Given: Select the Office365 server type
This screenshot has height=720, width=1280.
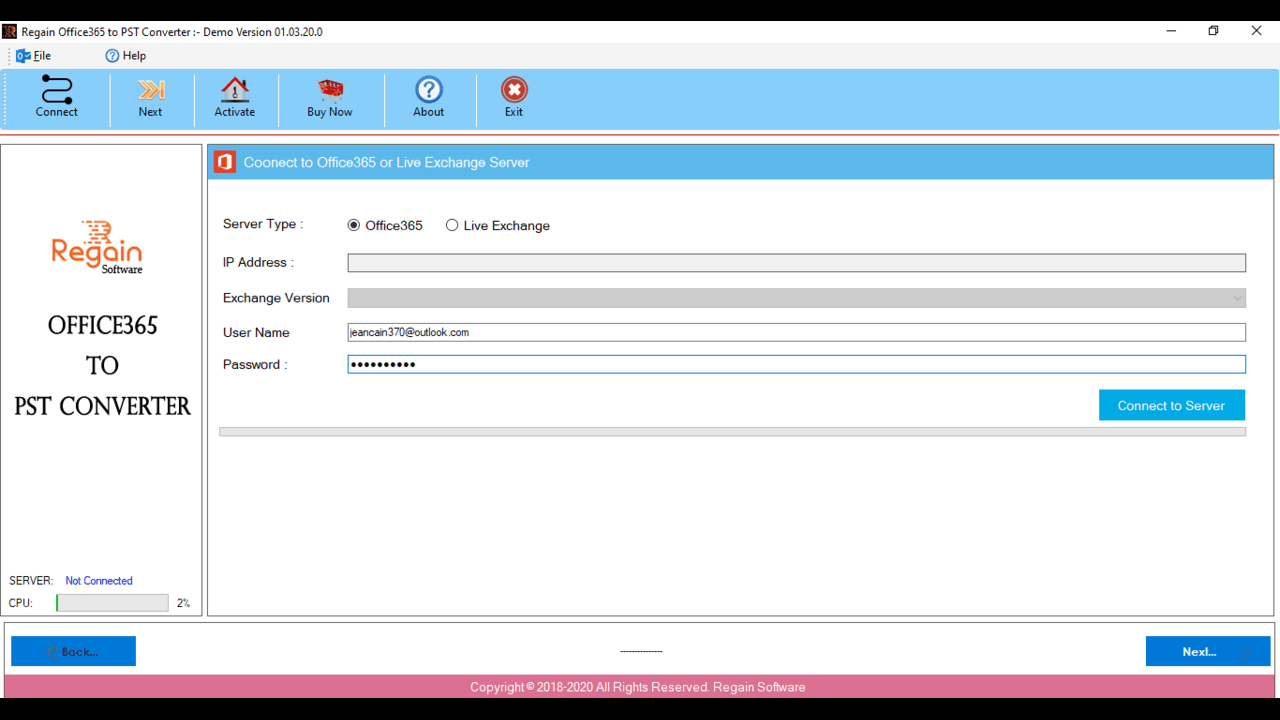Looking at the screenshot, I should click(x=385, y=225).
